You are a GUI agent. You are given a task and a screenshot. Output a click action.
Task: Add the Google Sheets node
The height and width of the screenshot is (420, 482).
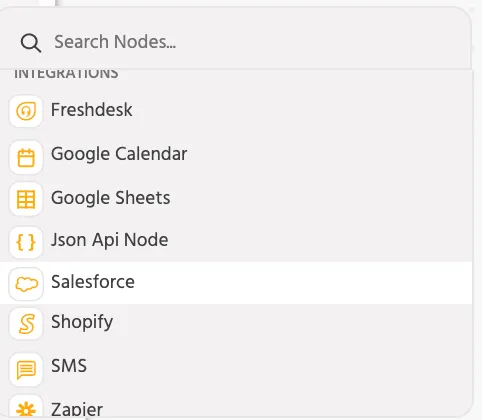point(110,198)
